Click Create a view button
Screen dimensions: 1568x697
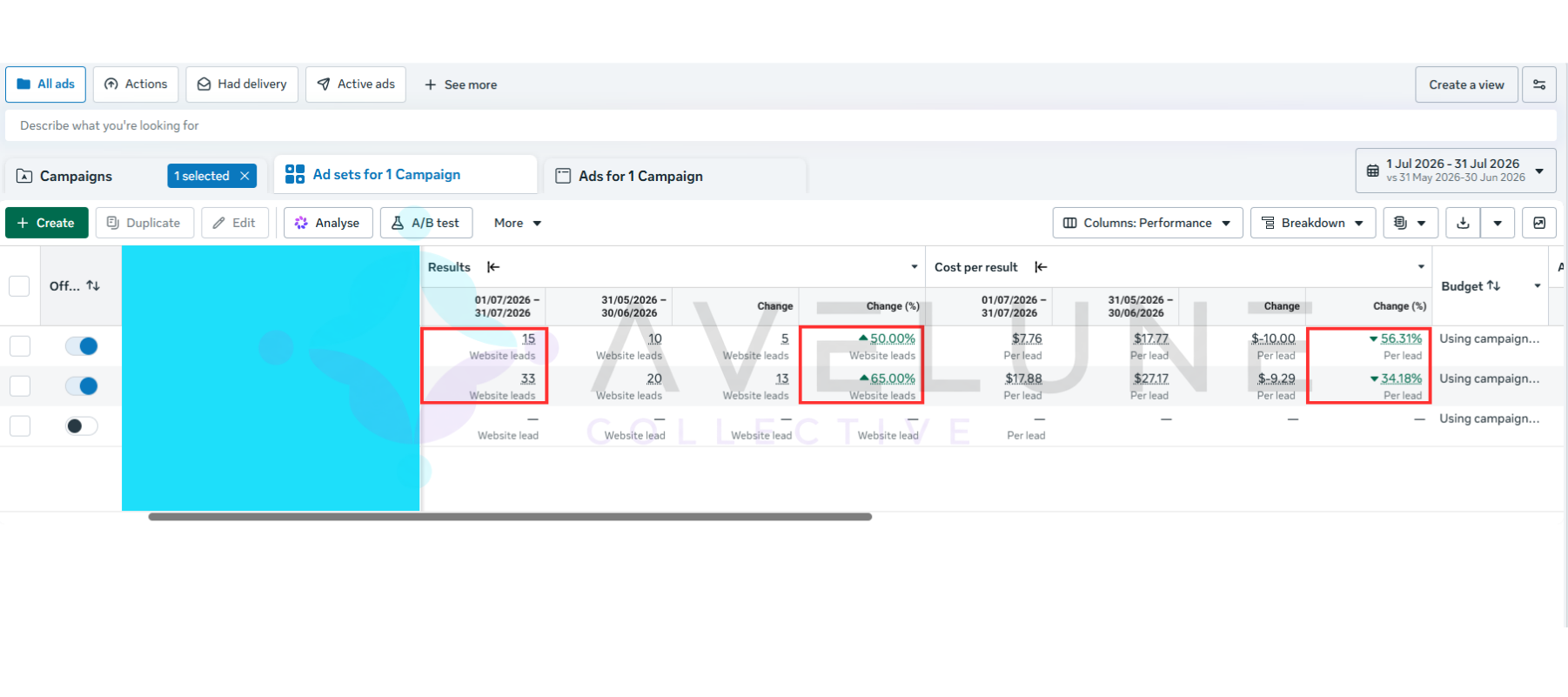coord(1466,84)
